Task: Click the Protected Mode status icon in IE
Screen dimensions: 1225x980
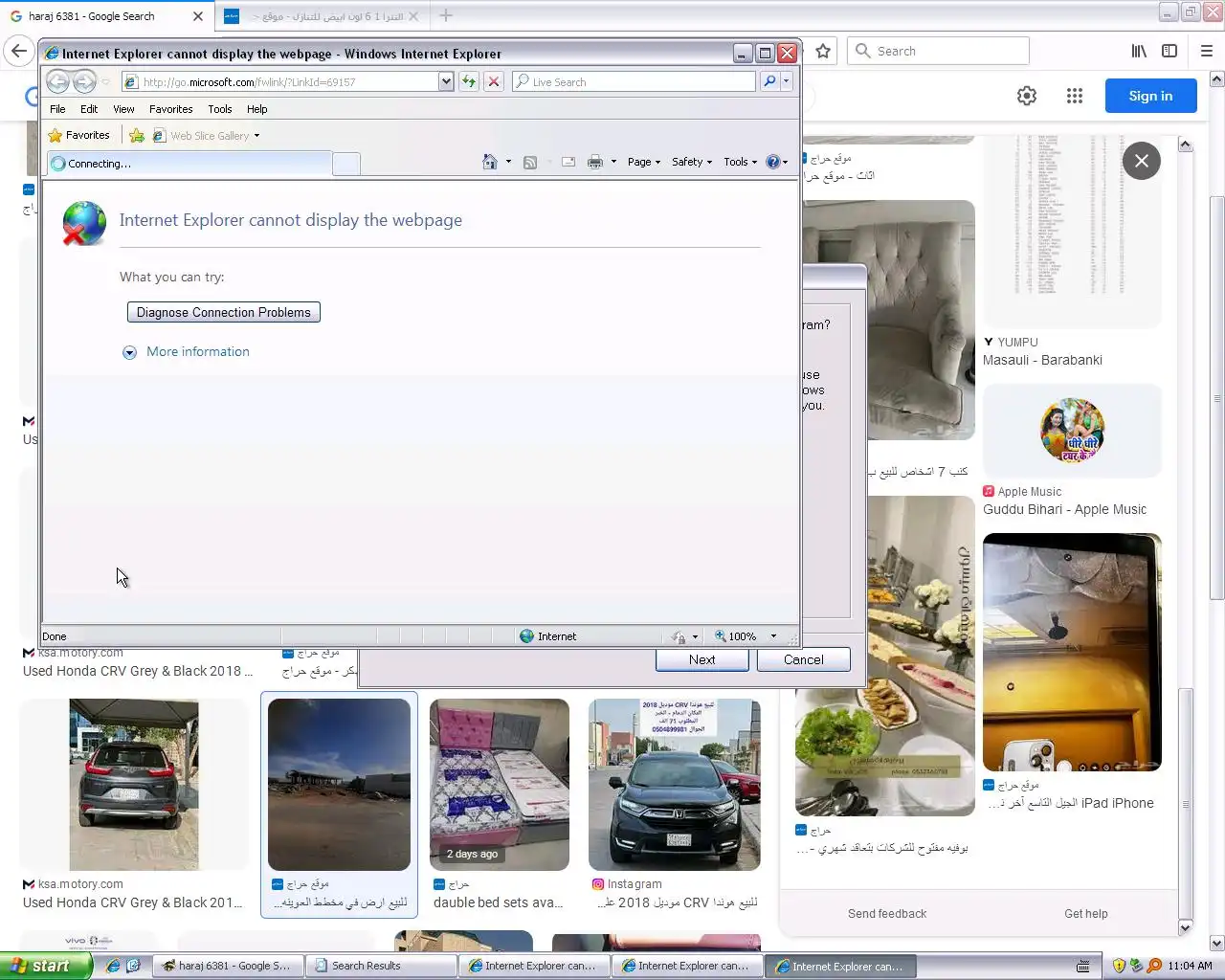Action: click(679, 636)
